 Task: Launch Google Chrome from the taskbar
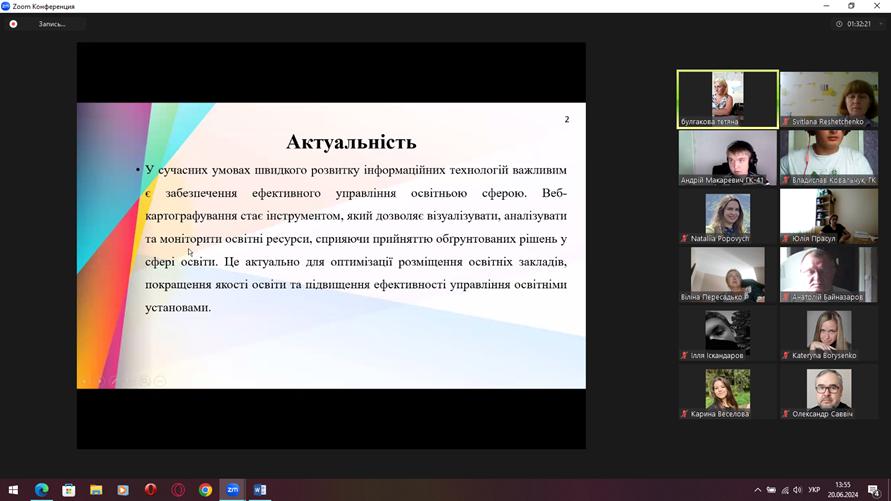point(205,490)
